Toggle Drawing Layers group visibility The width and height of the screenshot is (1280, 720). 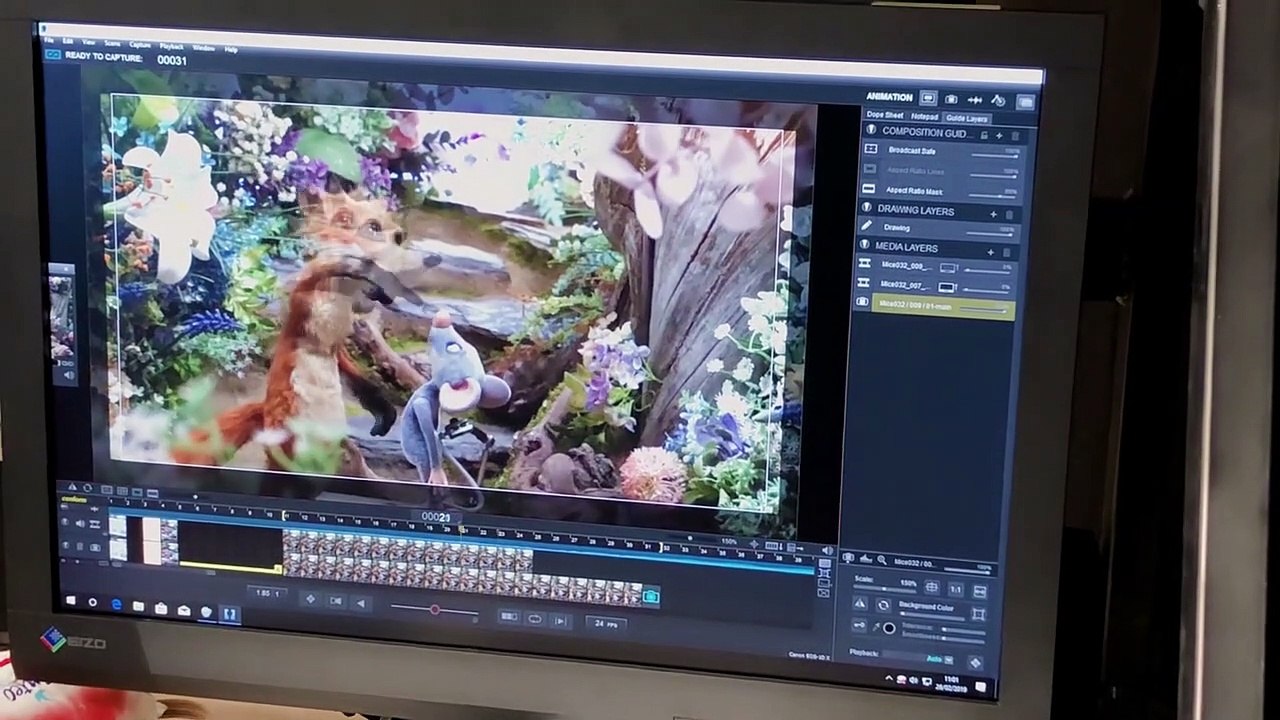(868, 208)
